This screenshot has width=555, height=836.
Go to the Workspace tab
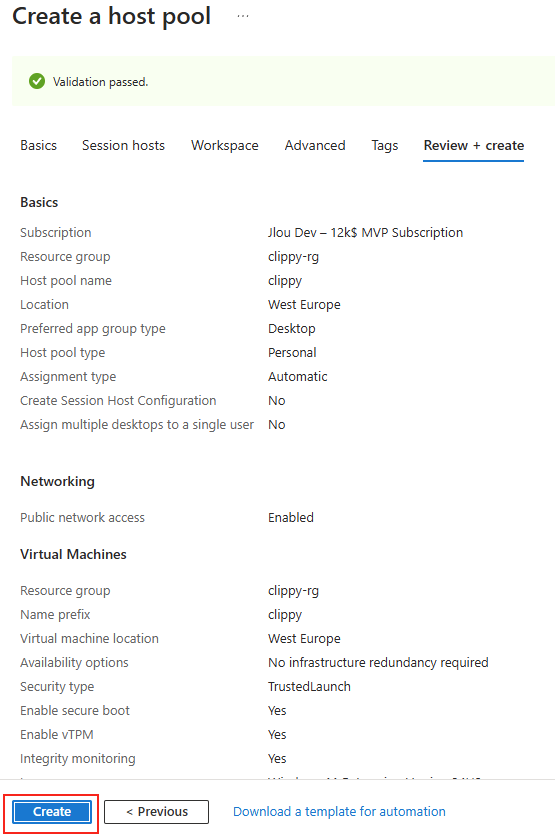(x=224, y=146)
